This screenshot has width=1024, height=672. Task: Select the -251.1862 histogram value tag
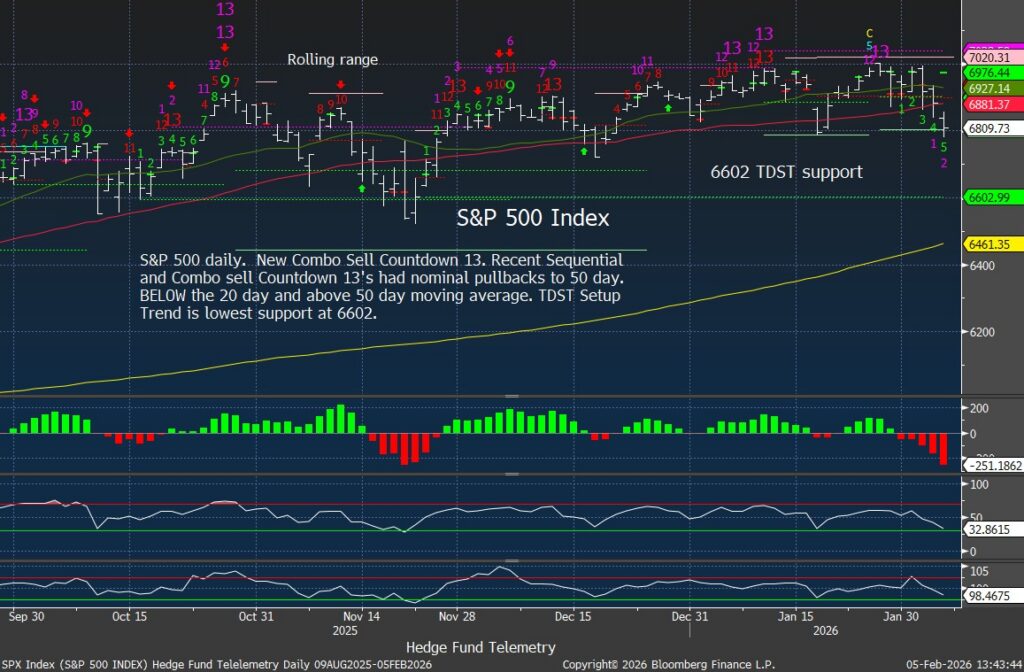[989, 465]
